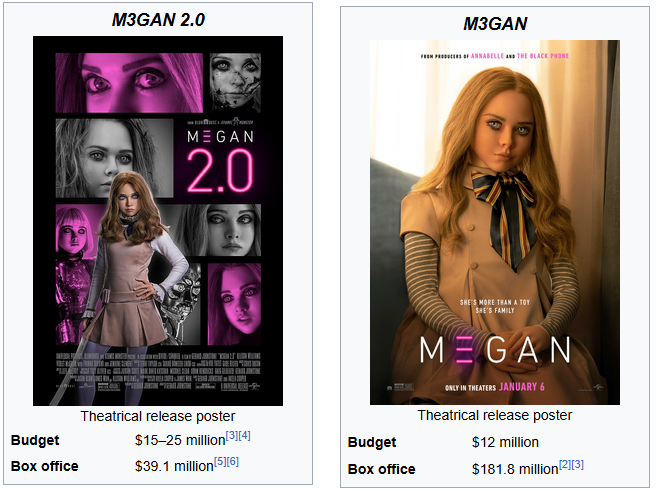This screenshot has width=660, height=491.
Task: Open the M3GAN theatrical release poster
Action: [x=495, y=222]
